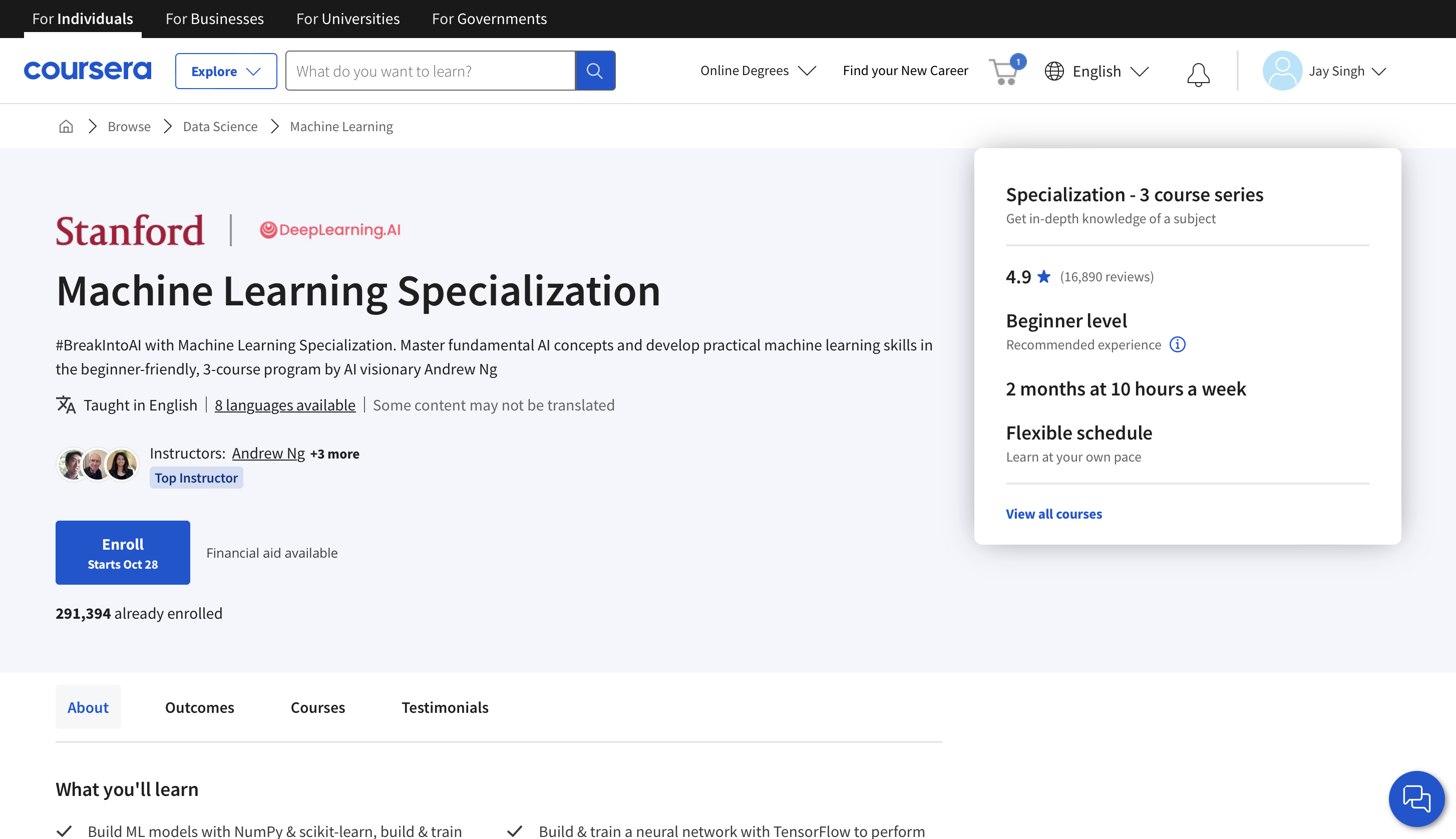Click the shopping cart icon
The image size is (1456, 839).
1004,70
